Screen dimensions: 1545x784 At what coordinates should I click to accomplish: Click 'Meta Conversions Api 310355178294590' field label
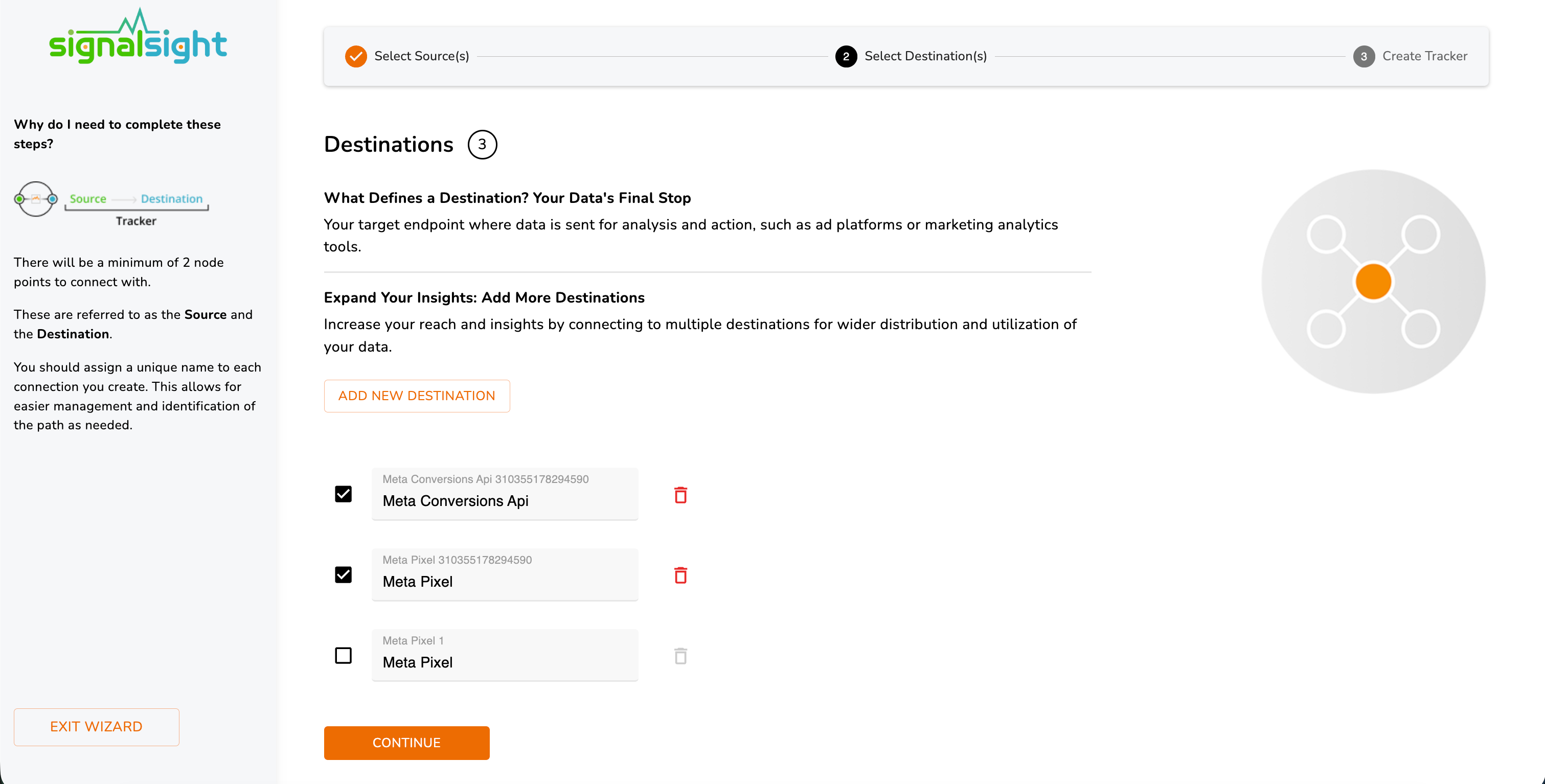[485, 479]
